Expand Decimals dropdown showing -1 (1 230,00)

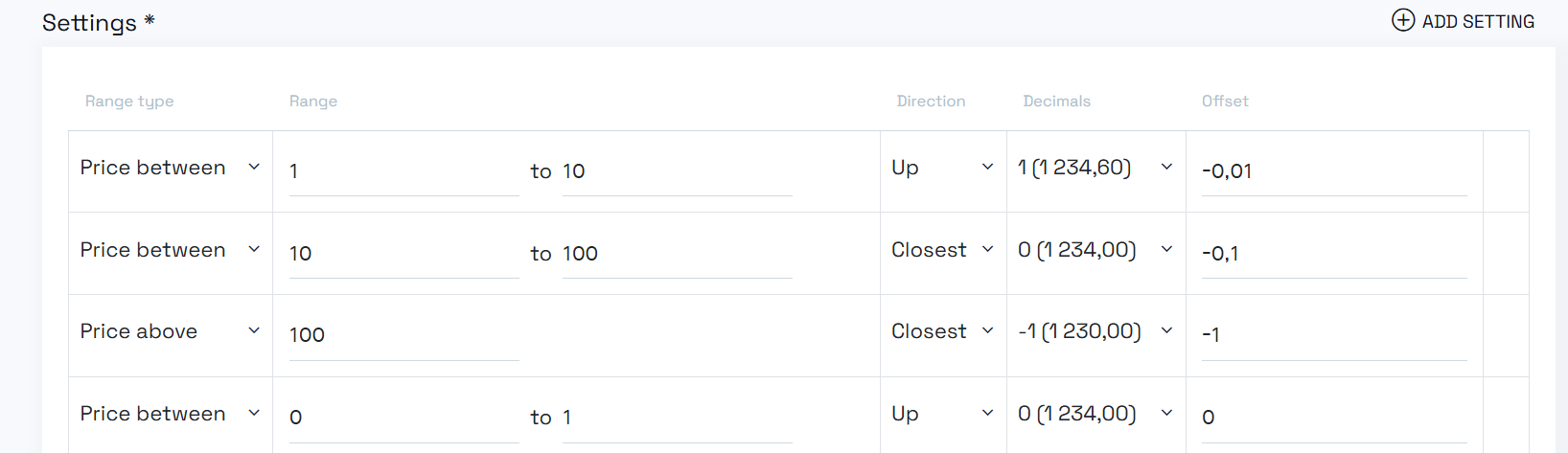(x=1095, y=331)
